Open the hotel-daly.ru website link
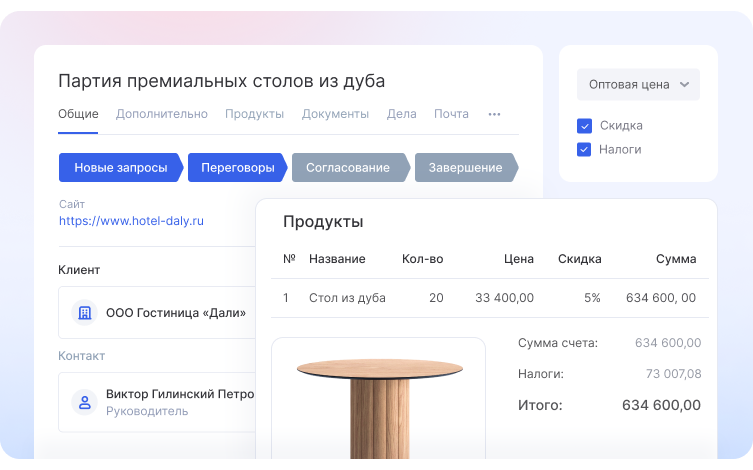753x470 pixels. click(131, 221)
